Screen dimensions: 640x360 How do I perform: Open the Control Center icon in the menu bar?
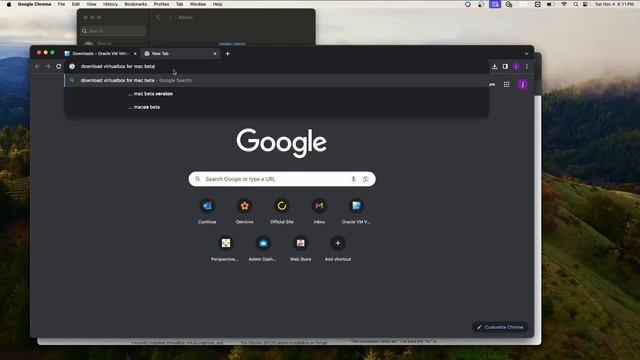click(585, 4)
